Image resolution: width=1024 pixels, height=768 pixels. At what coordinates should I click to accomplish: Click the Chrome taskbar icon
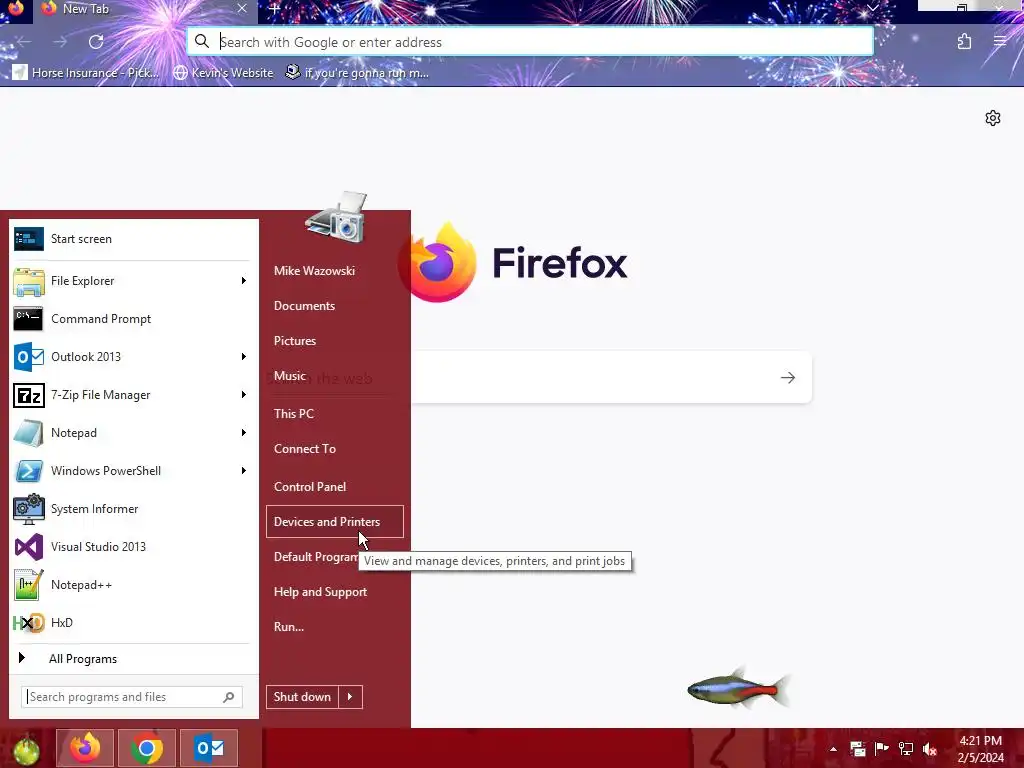click(x=147, y=748)
